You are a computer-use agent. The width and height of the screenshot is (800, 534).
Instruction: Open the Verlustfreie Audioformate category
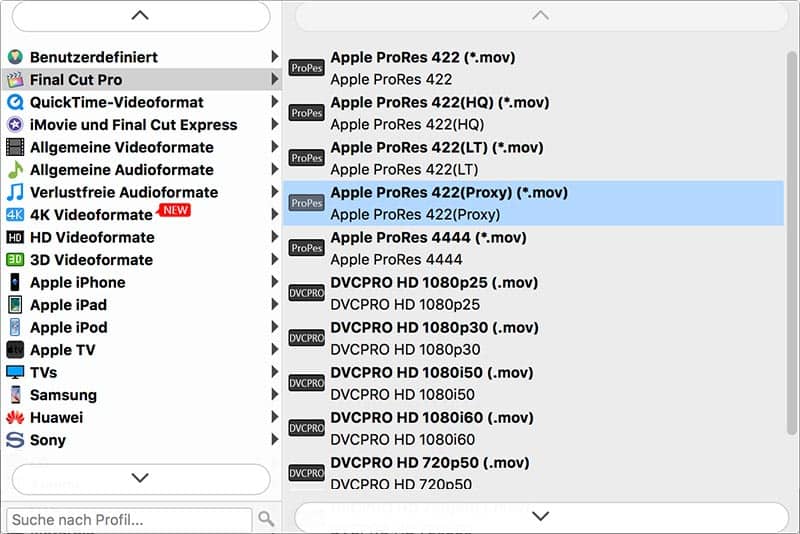click(142, 192)
